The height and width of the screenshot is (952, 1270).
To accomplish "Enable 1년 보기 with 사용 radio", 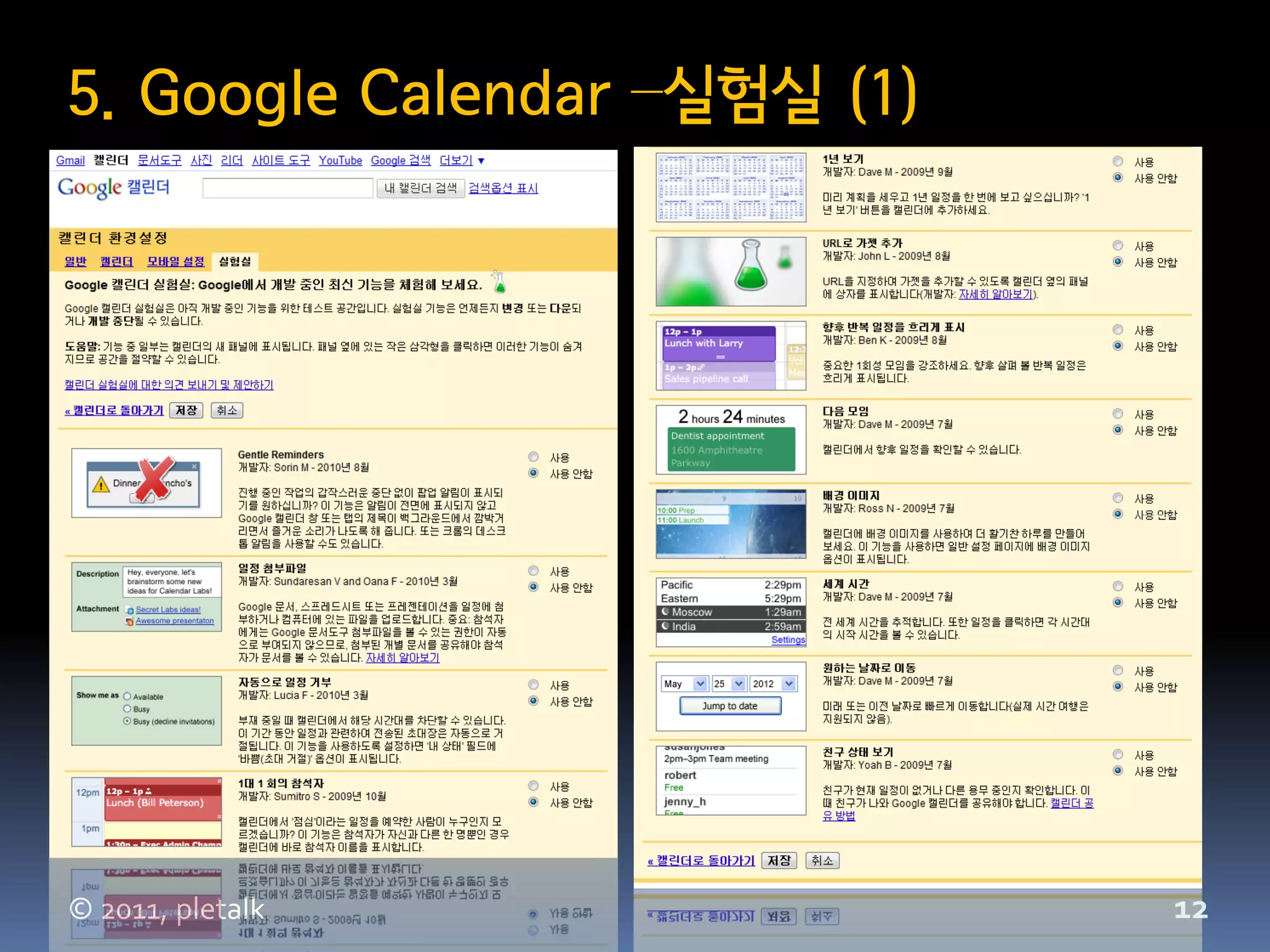I will coord(1117,161).
